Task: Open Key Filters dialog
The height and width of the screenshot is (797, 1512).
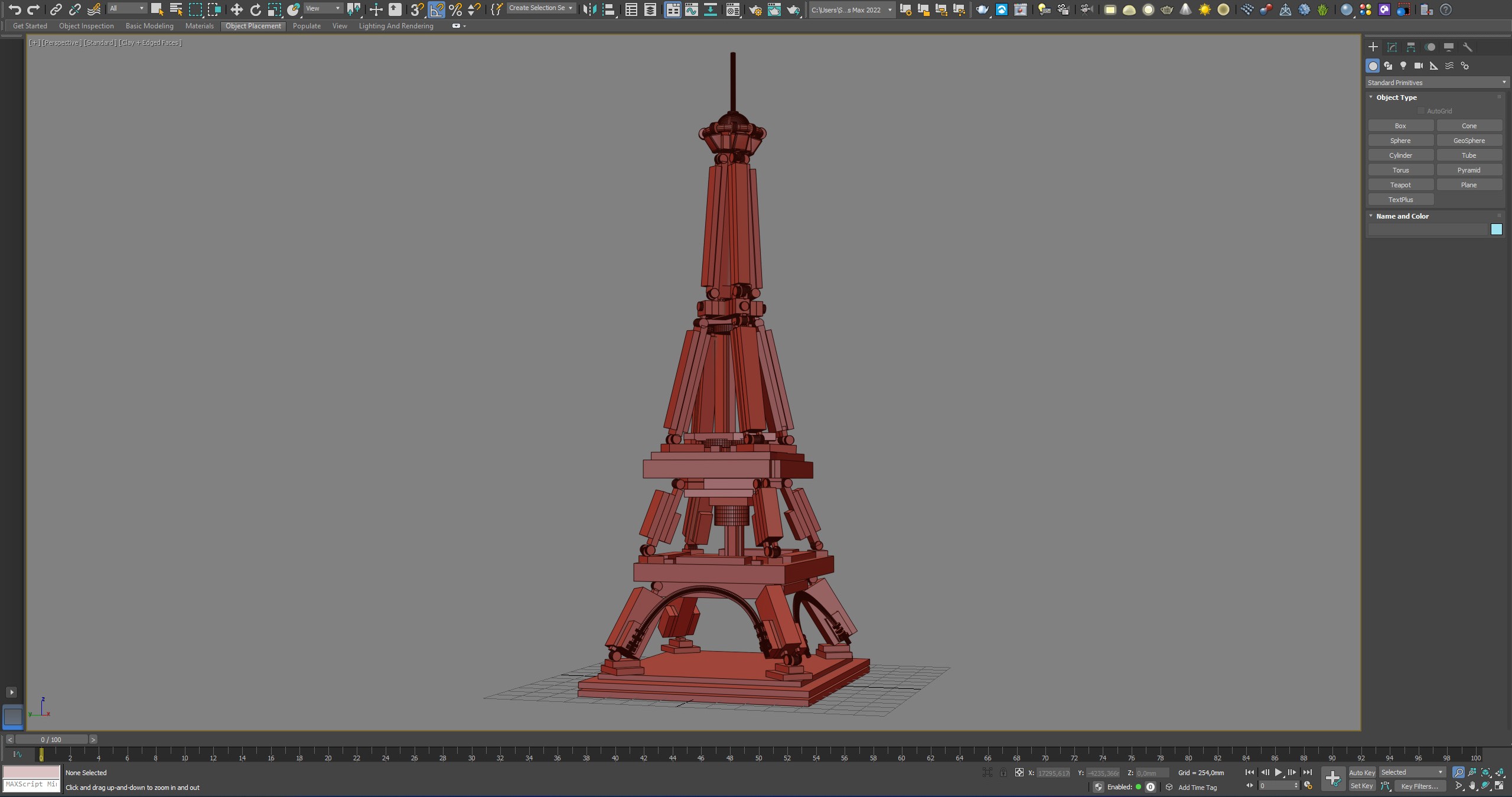Action: [x=1420, y=786]
